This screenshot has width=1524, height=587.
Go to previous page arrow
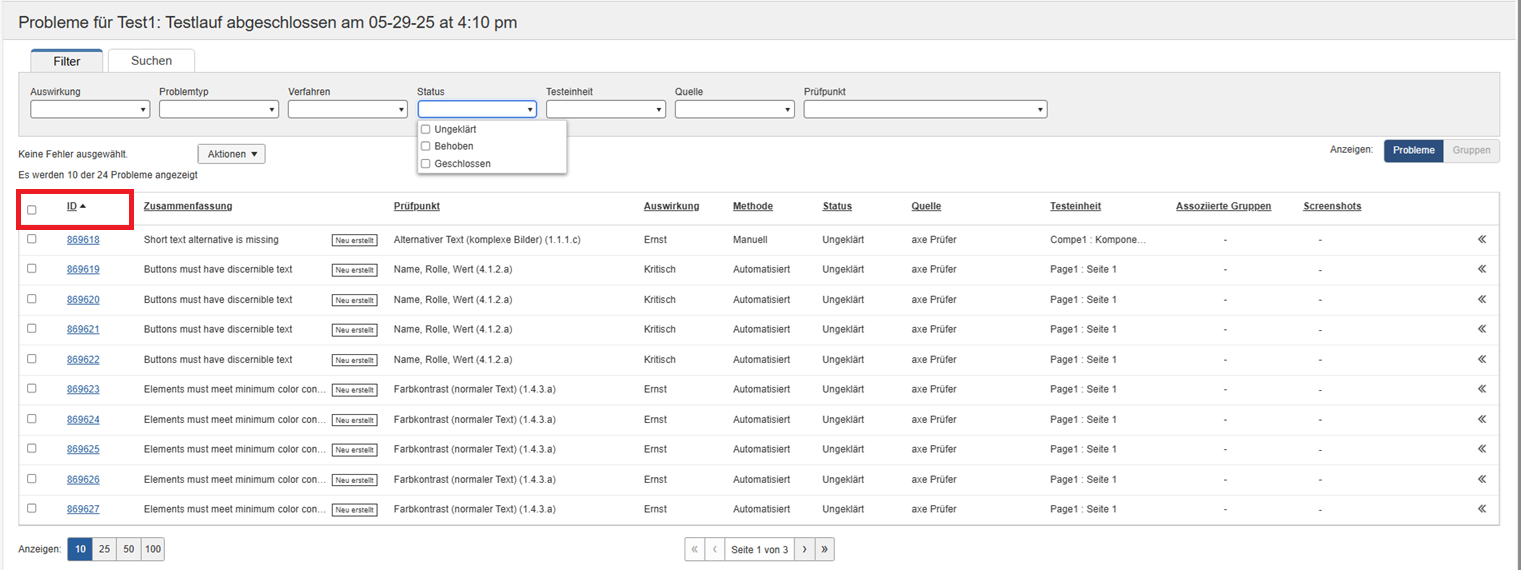(x=715, y=550)
